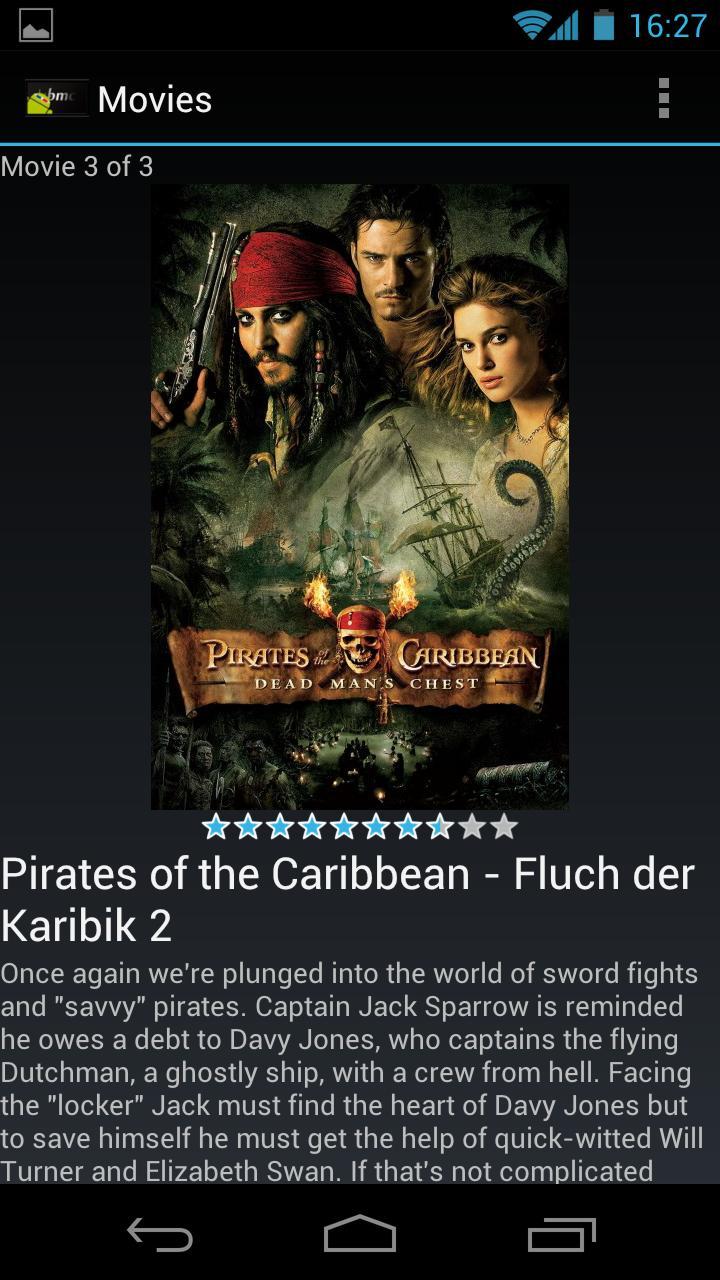Tap the Android back navigation icon
The width and height of the screenshot is (720, 1280).
(160, 1236)
